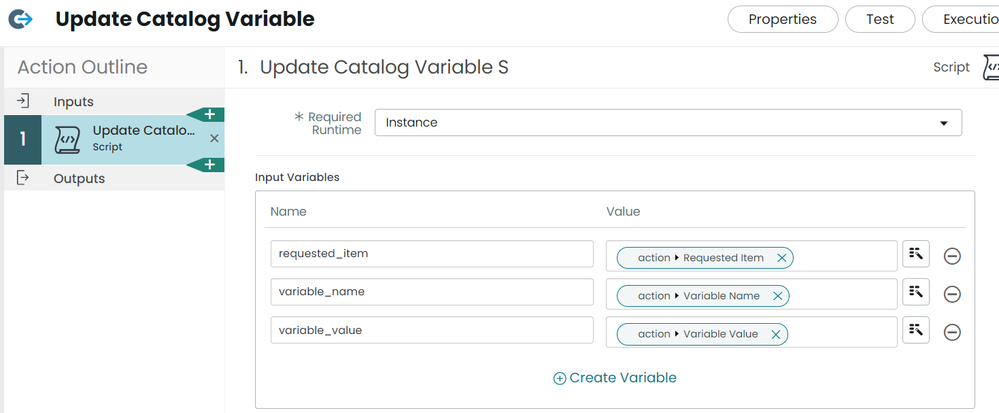Remove the Requested Item data pill
The width and height of the screenshot is (999, 413).
coord(781,258)
